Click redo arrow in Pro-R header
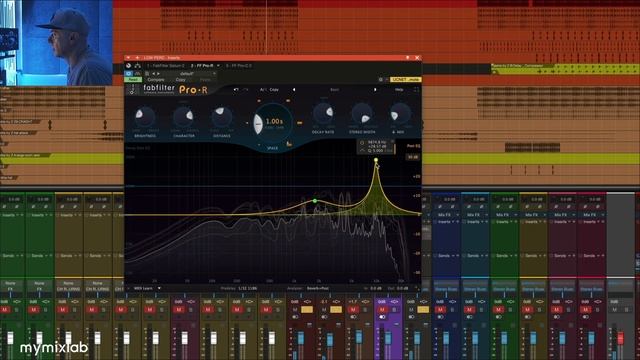Image resolution: width=640 pixels, height=360 pixels. (246, 89)
